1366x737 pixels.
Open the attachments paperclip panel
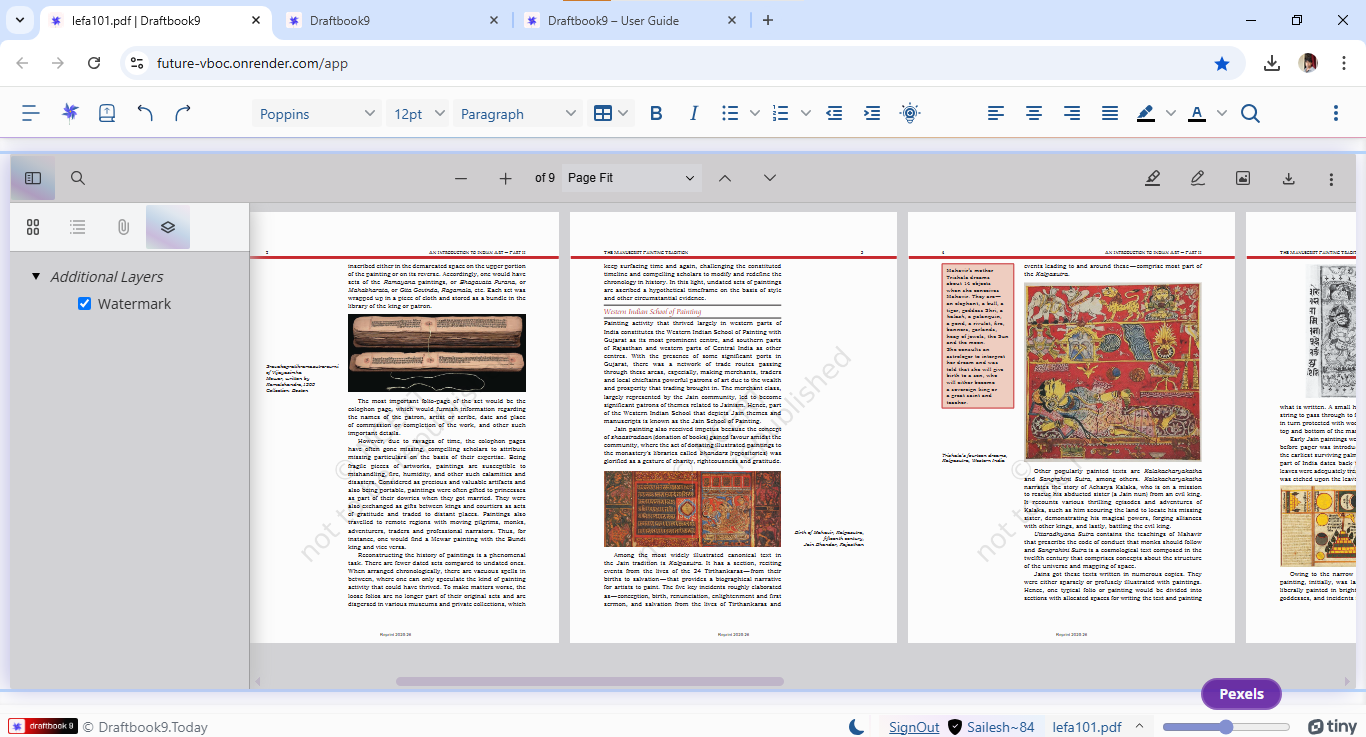pos(122,227)
